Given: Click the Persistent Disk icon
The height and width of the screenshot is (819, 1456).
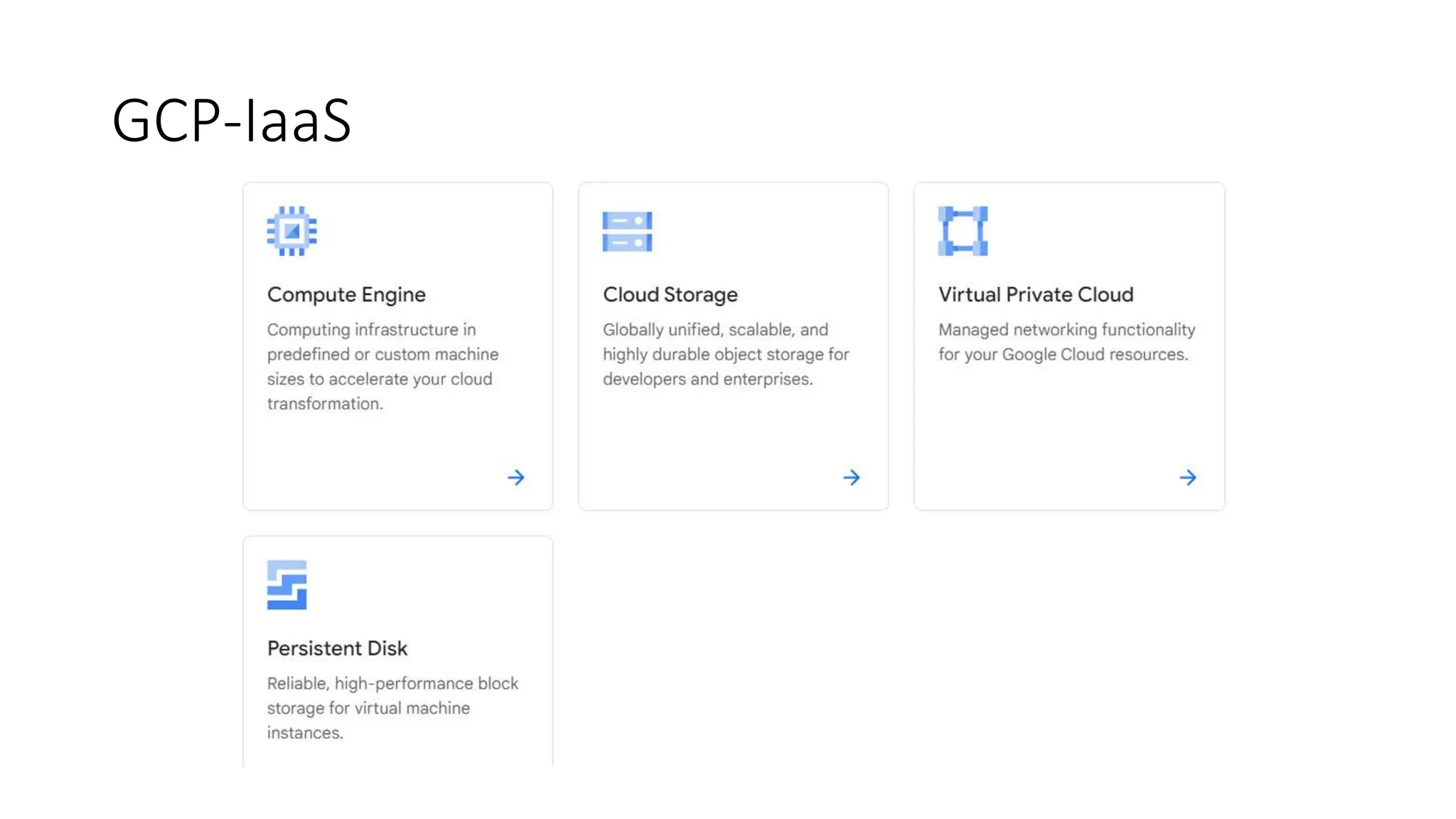Looking at the screenshot, I should point(287,585).
